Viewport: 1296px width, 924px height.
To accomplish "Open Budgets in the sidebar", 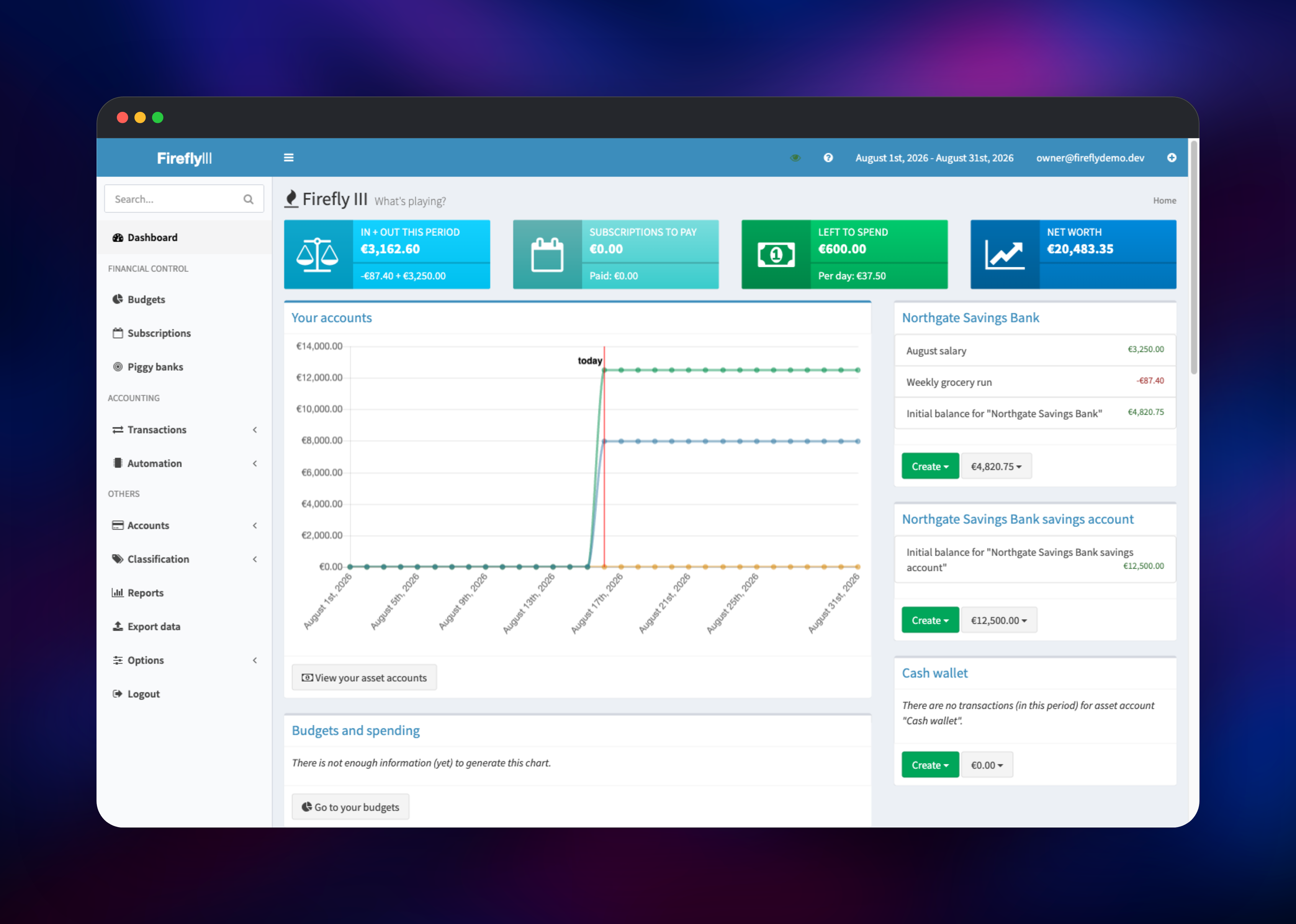I will tap(184, 299).
